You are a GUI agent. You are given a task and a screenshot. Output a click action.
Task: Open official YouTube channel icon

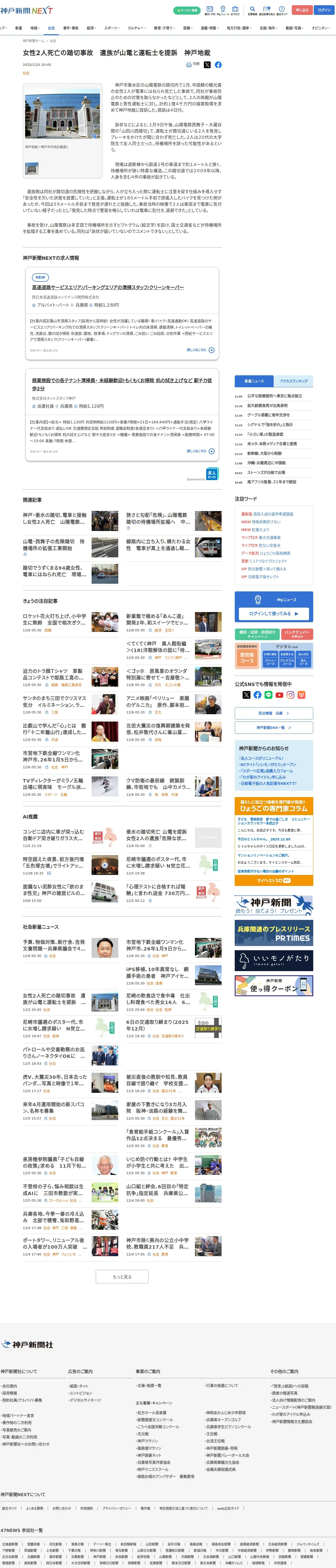(279, 695)
